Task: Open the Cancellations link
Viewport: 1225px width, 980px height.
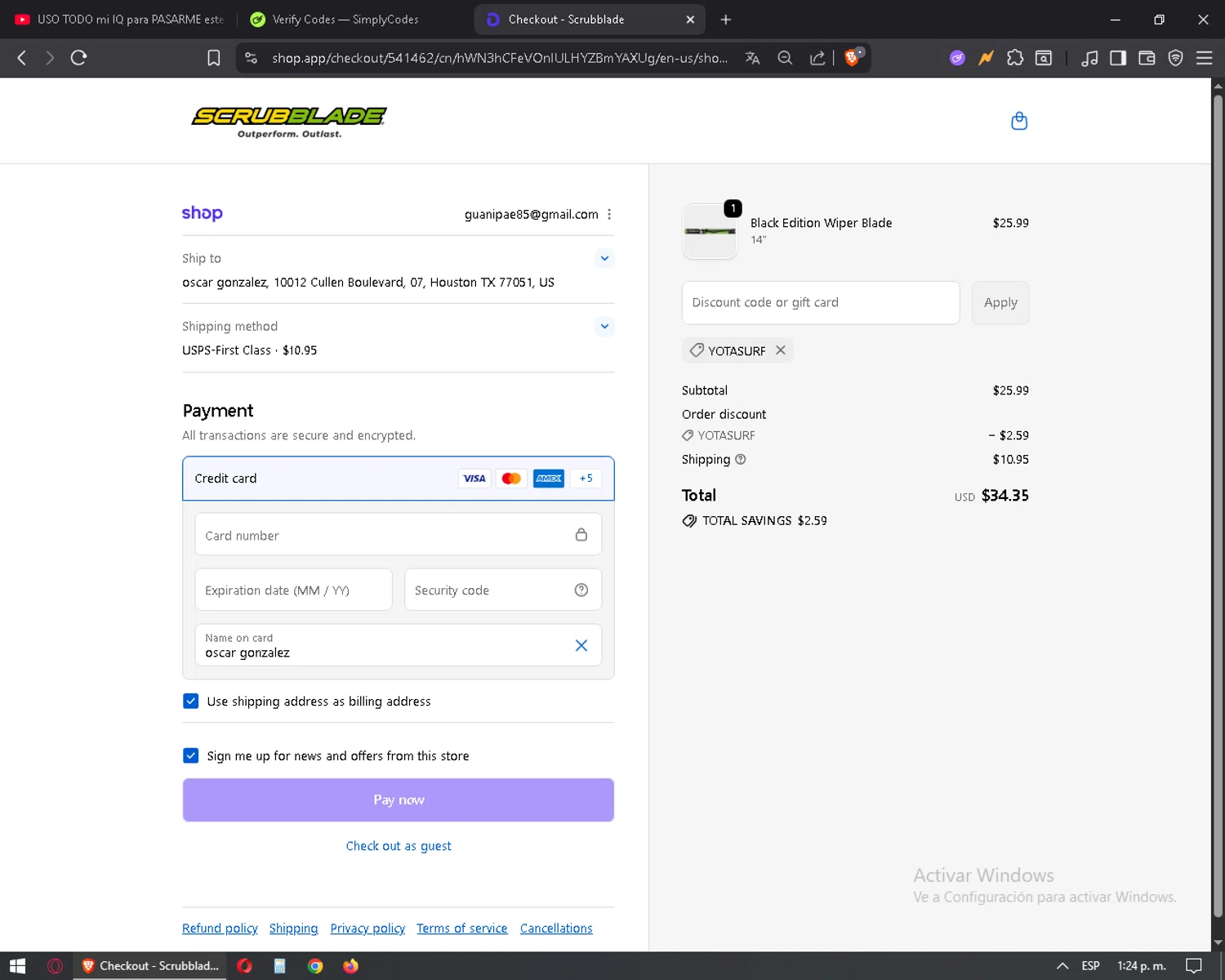Action: tap(556, 929)
